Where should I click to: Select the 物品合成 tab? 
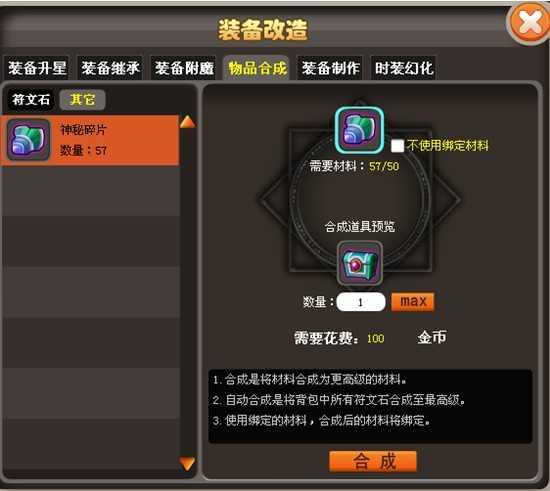tap(257, 68)
